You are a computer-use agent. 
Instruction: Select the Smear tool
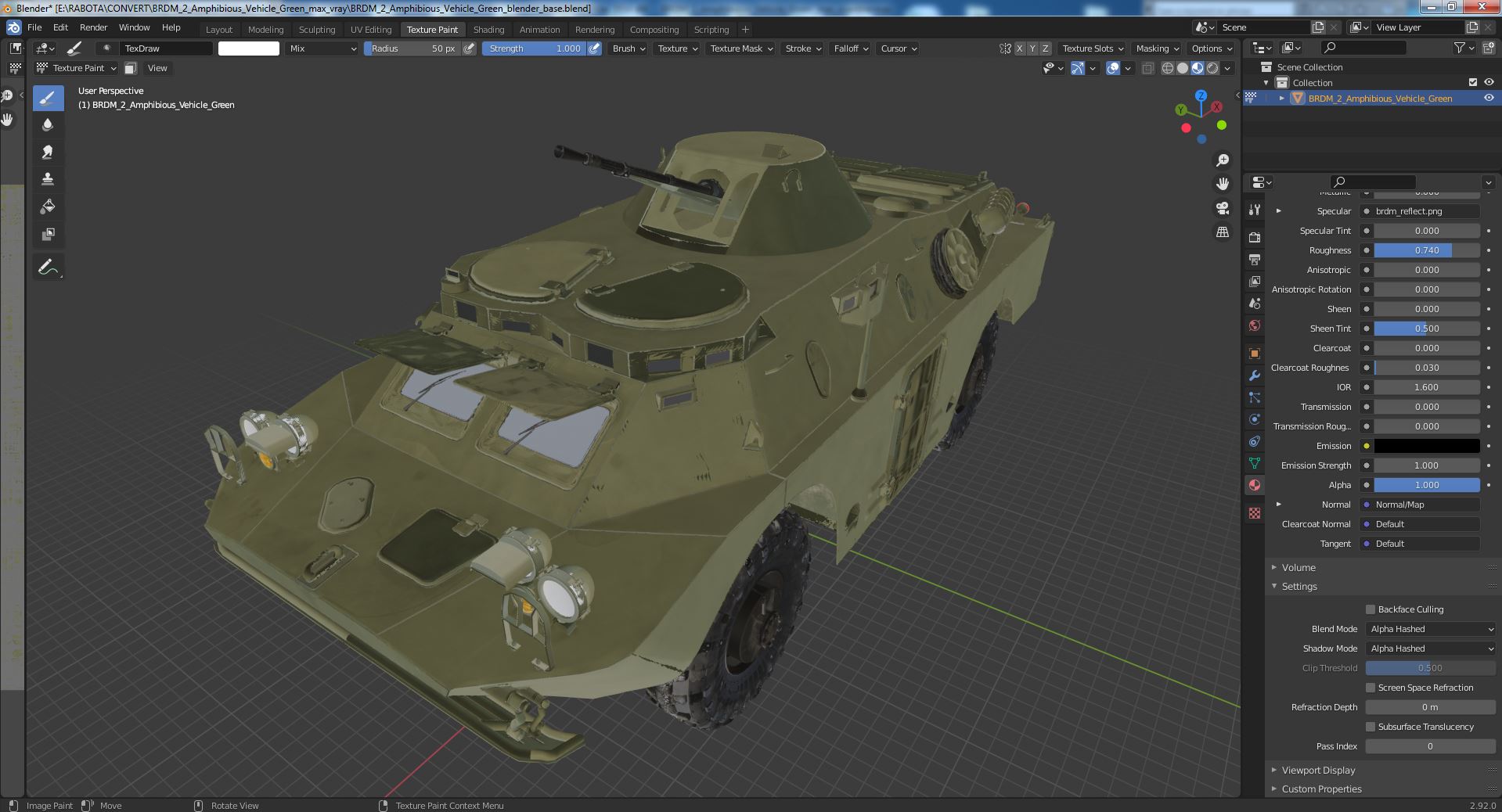(x=48, y=152)
